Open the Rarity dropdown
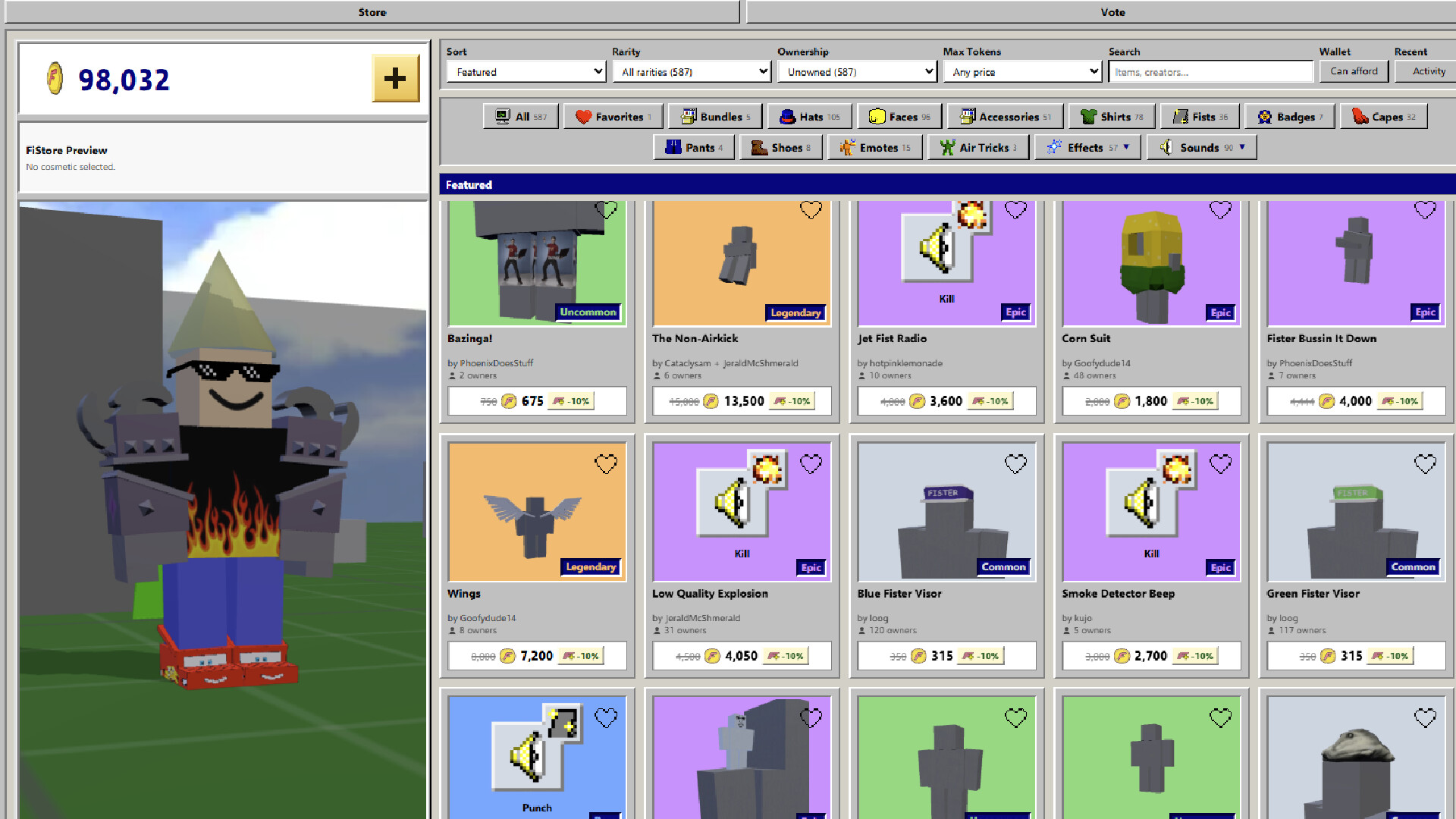Viewport: 1456px width, 819px height. (692, 72)
